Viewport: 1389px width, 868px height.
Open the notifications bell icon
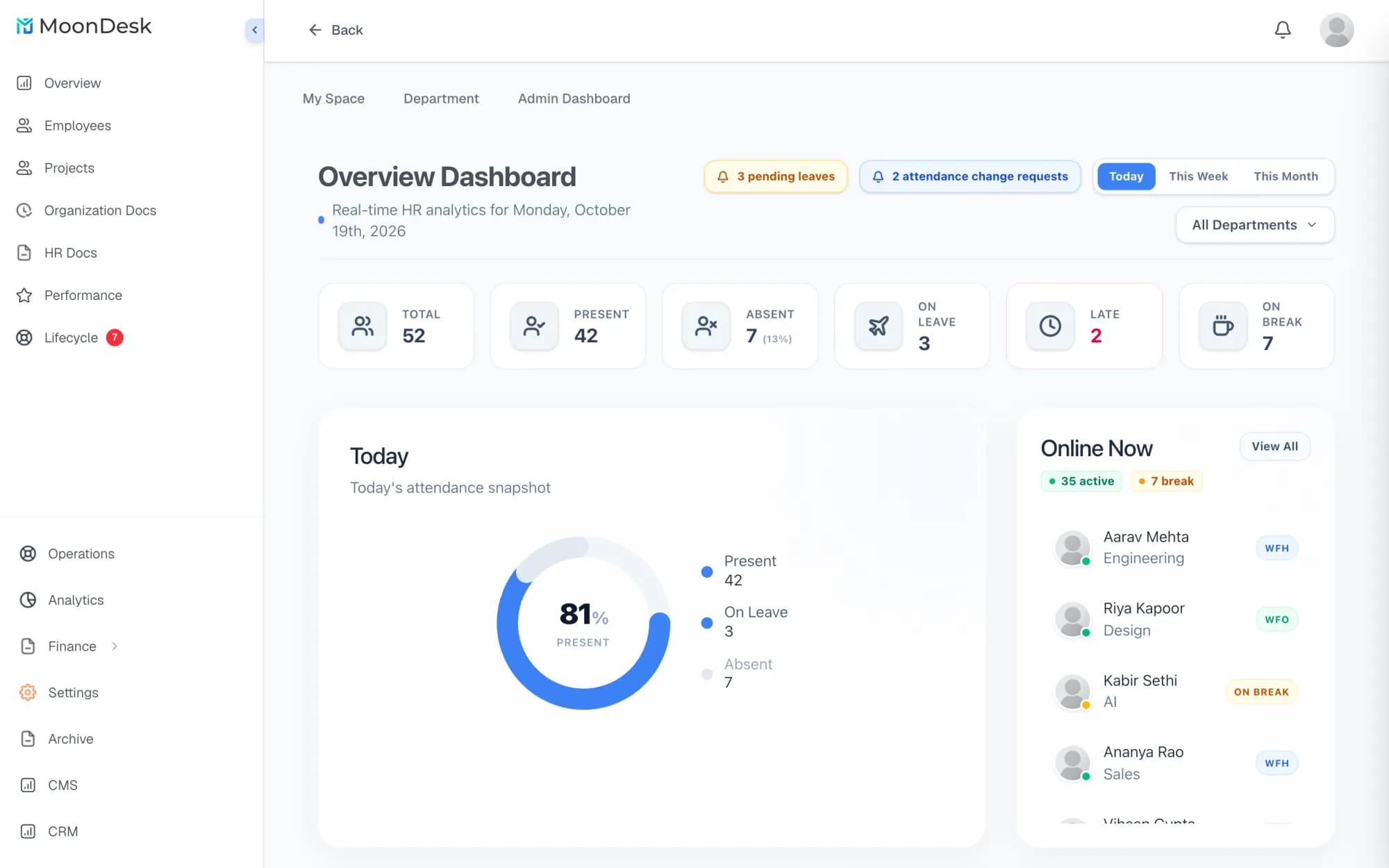(x=1283, y=30)
